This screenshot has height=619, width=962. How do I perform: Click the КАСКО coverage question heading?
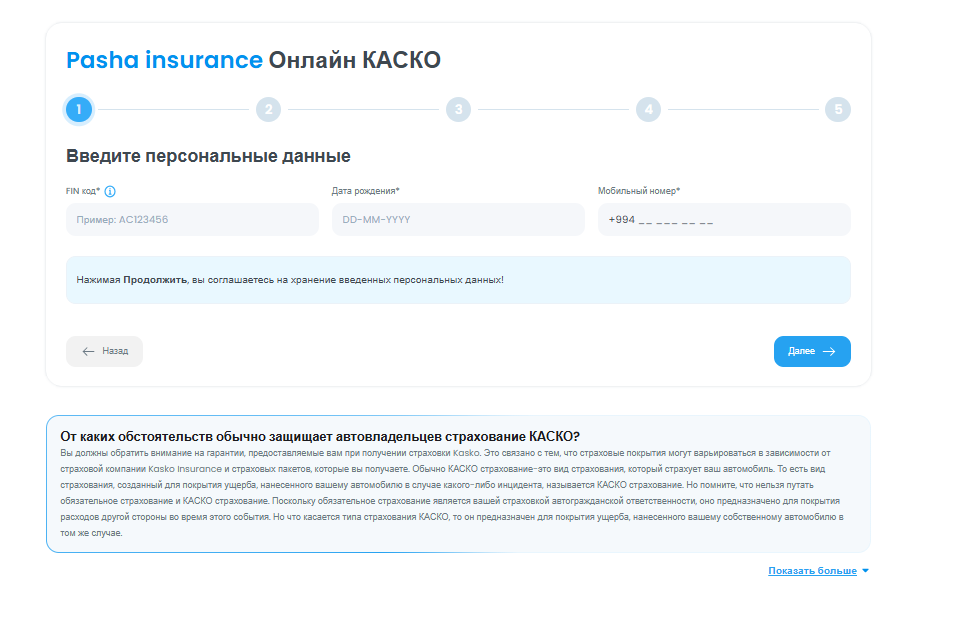[320, 437]
